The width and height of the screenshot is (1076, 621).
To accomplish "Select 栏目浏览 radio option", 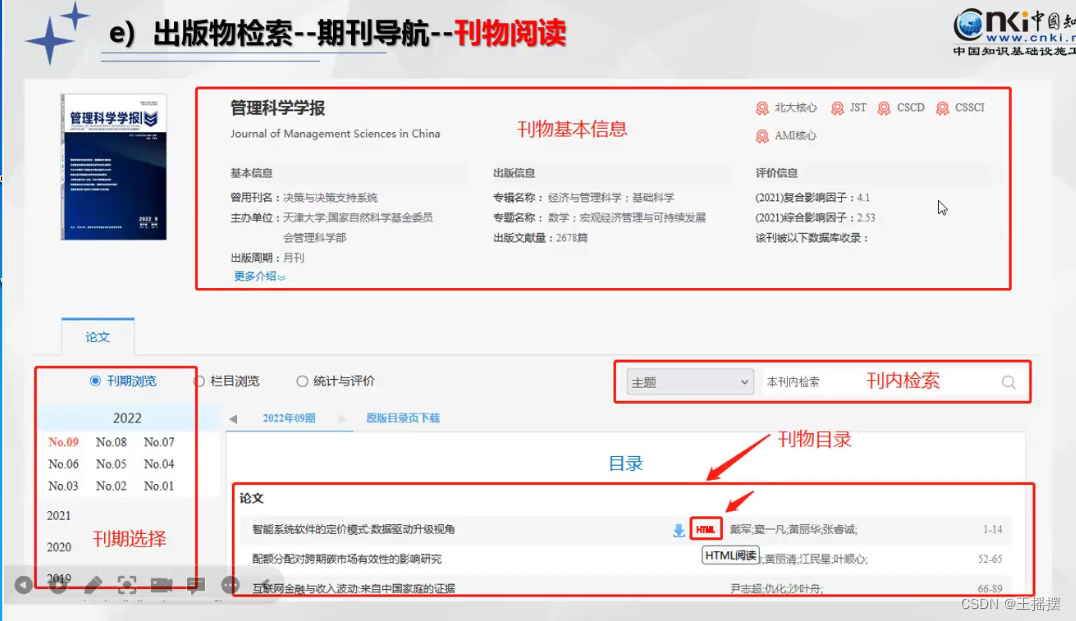I will [x=199, y=381].
